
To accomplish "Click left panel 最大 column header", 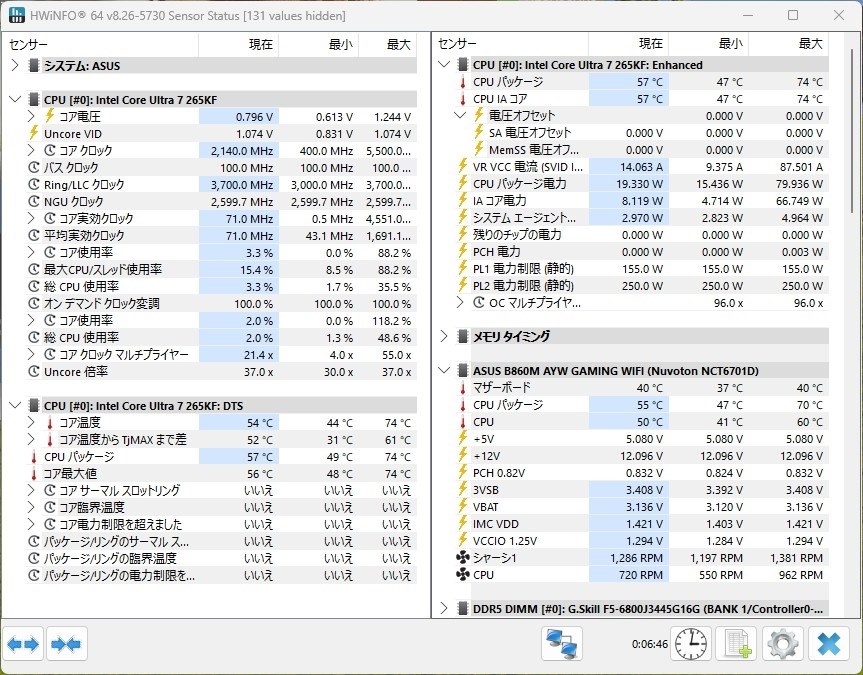I will (x=388, y=45).
